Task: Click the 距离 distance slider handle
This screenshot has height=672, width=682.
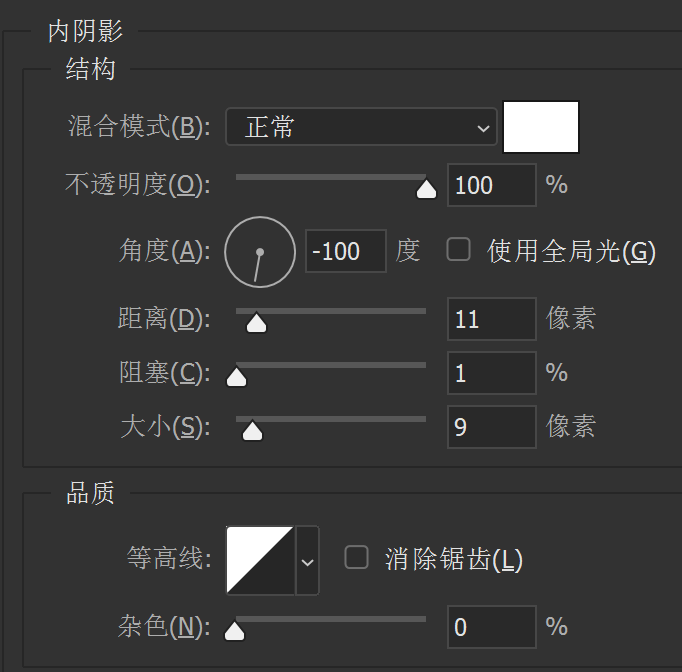Action: pyautogui.click(x=256, y=323)
